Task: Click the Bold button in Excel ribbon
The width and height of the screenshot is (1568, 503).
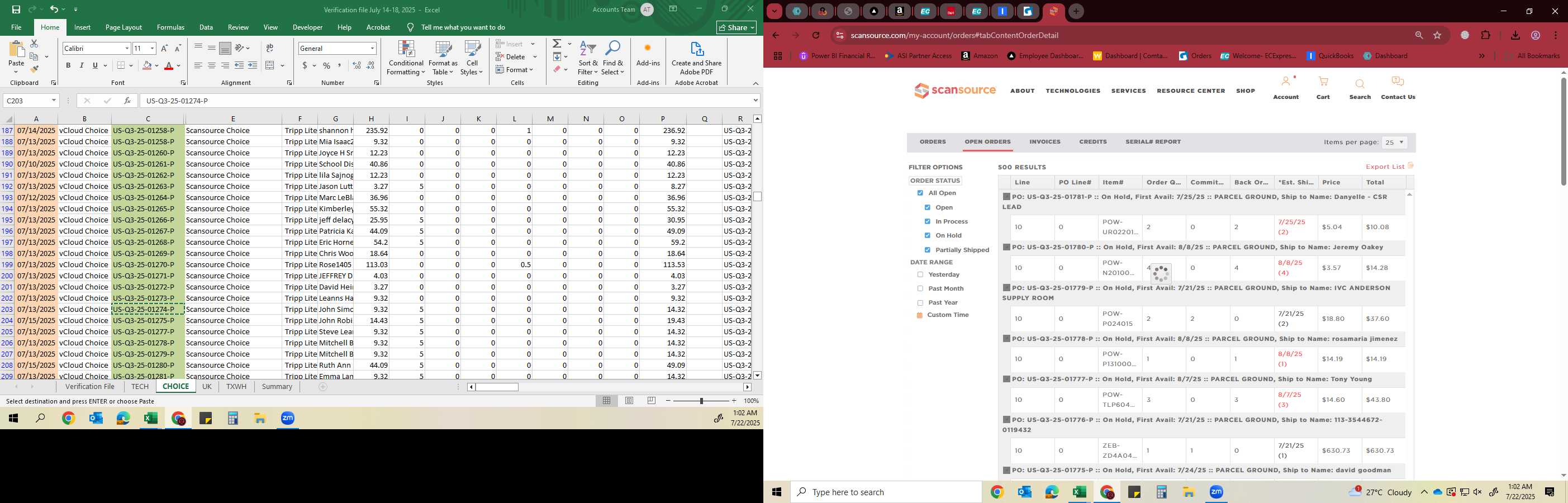Action: pos(68,65)
